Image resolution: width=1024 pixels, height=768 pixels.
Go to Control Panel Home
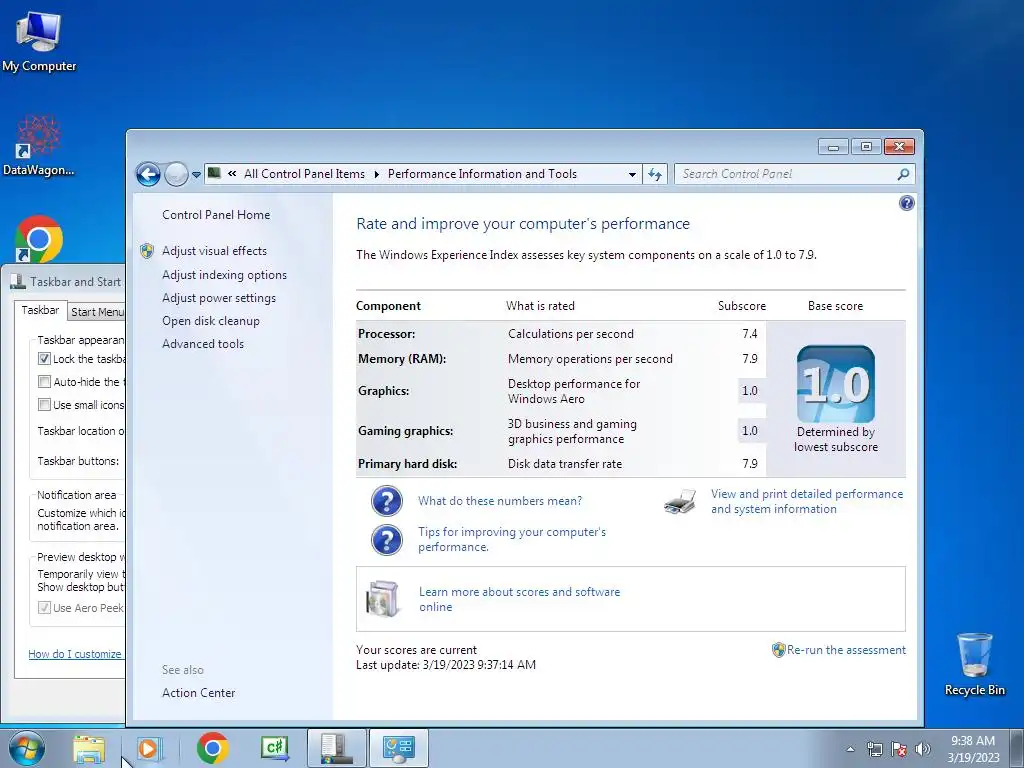[216, 215]
